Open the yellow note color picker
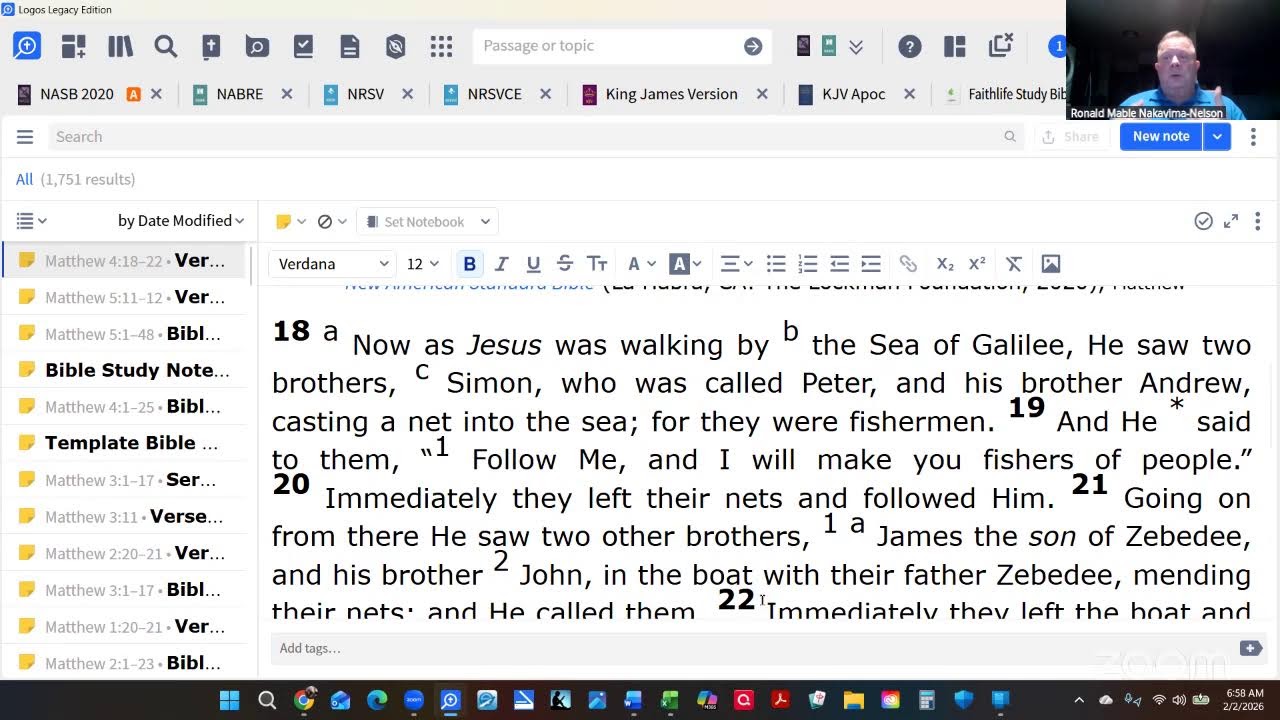This screenshot has width=1280, height=720. (x=290, y=222)
